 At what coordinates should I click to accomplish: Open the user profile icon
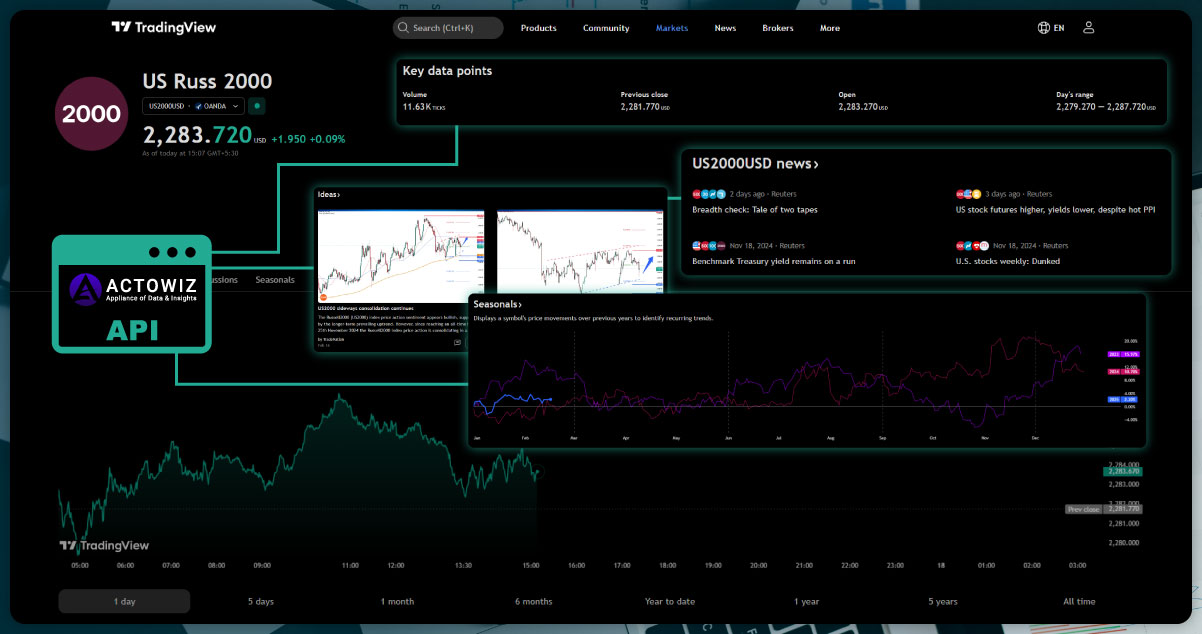pyautogui.click(x=1089, y=28)
